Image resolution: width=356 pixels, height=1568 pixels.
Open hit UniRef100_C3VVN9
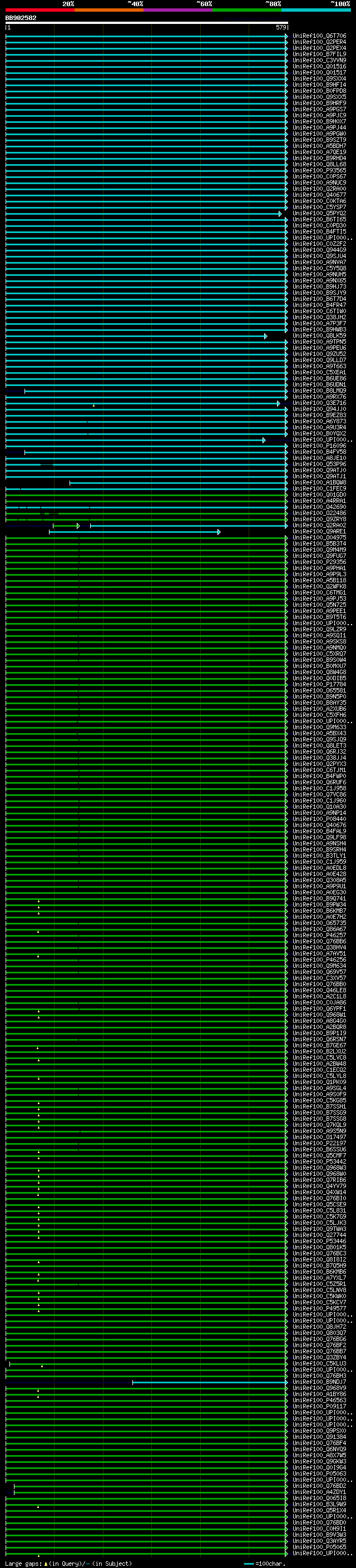pyautogui.click(x=319, y=60)
